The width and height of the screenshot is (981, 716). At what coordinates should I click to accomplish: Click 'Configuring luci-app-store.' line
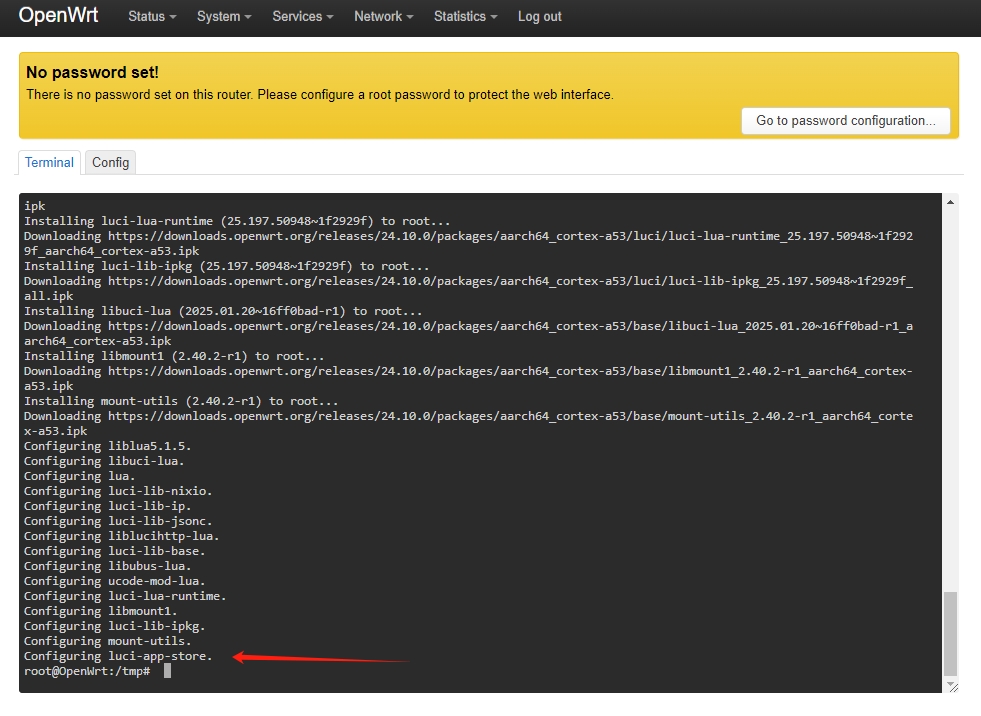pyautogui.click(x=118, y=656)
